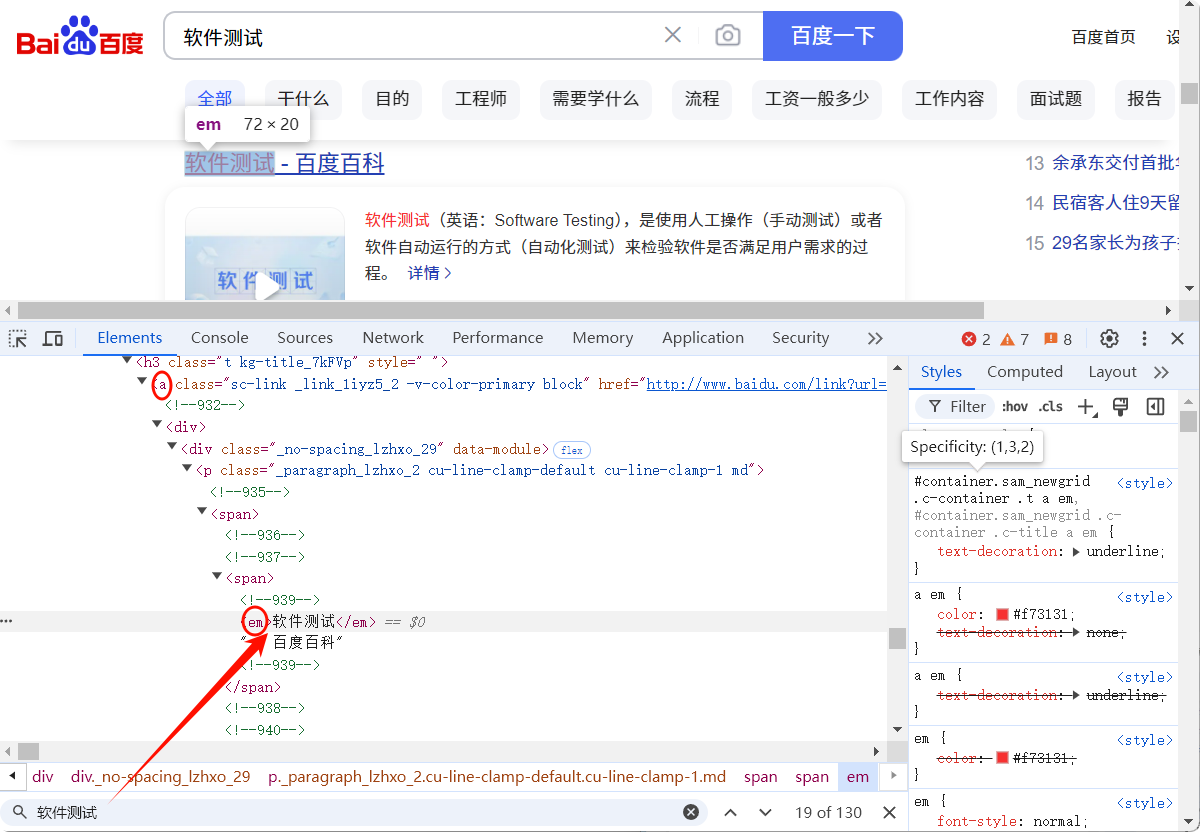Collapse the div _no-spacing_lzhxo_29 node
This screenshot has width=1200, height=832.
(x=172, y=448)
